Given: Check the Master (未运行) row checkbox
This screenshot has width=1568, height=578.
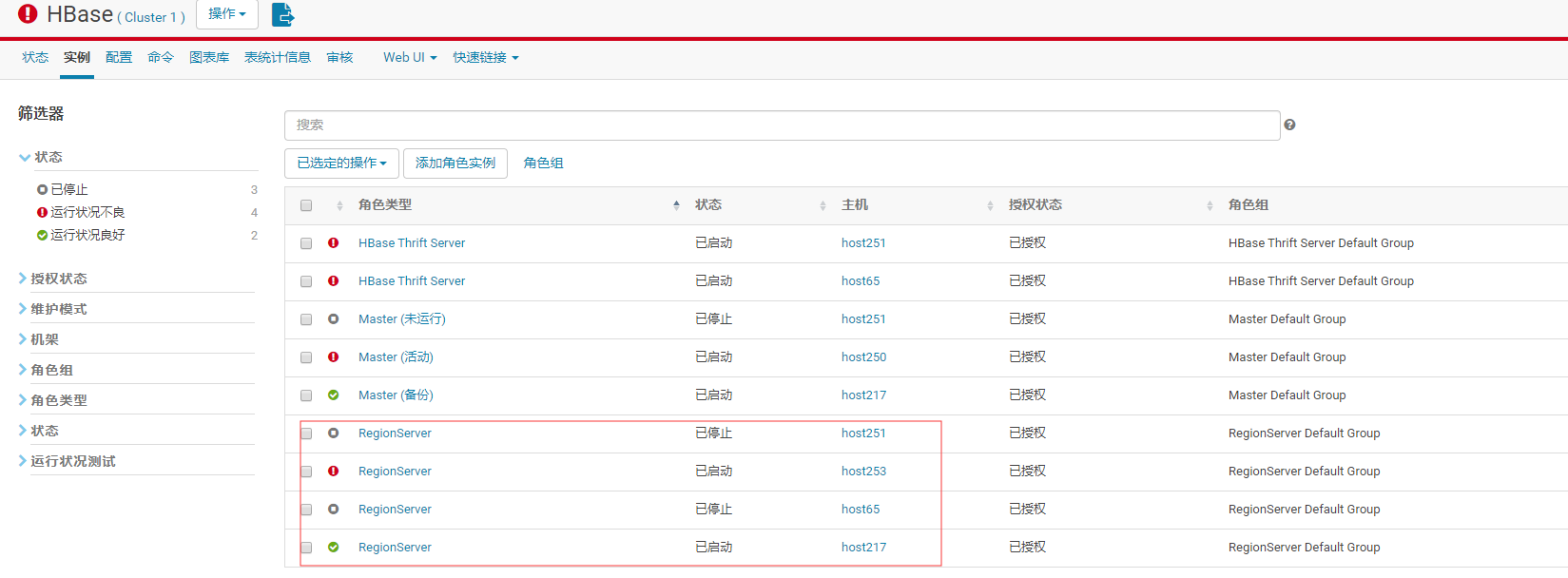Looking at the screenshot, I should click(306, 319).
